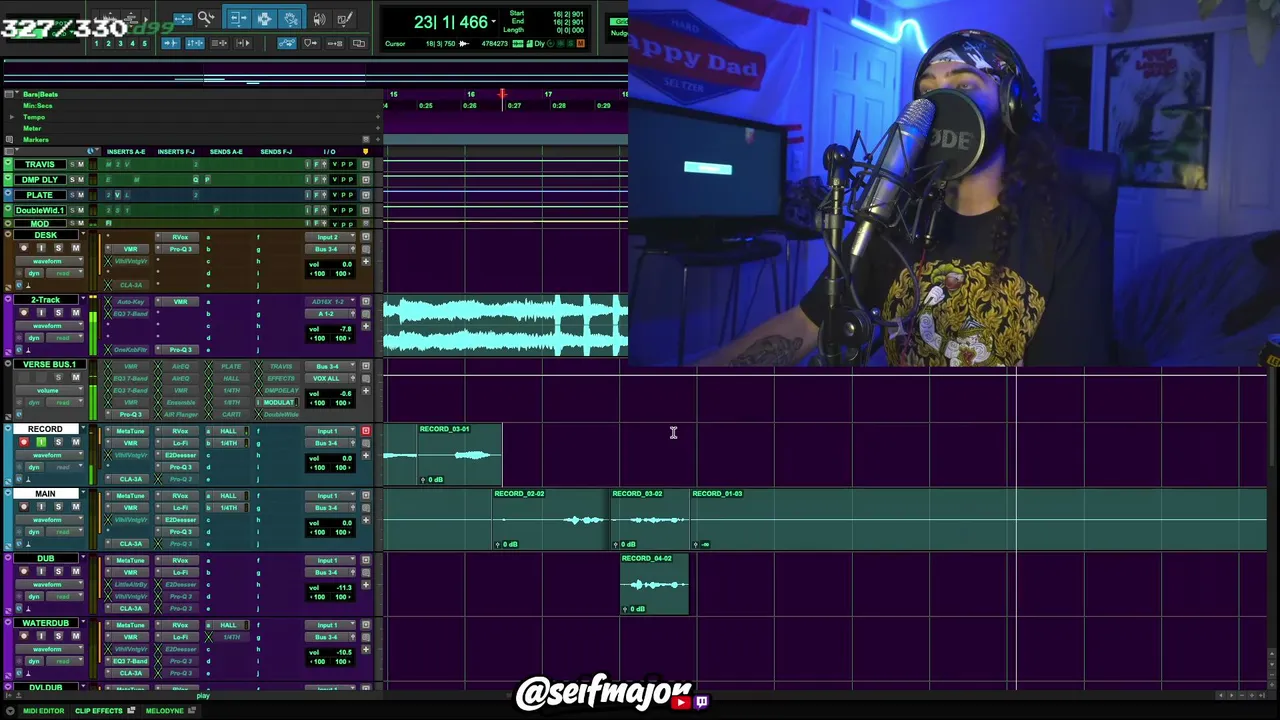Open Auto-Key insert on 2-Track
The height and width of the screenshot is (720, 1280).
(x=130, y=302)
